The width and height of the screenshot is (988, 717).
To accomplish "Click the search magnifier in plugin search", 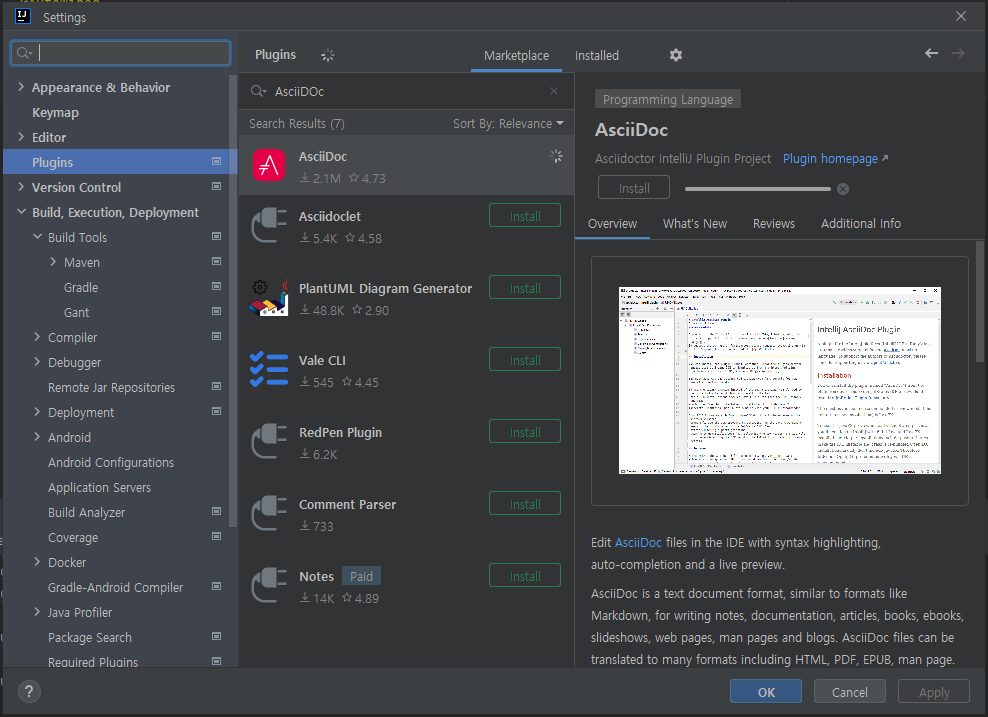I will point(258,91).
